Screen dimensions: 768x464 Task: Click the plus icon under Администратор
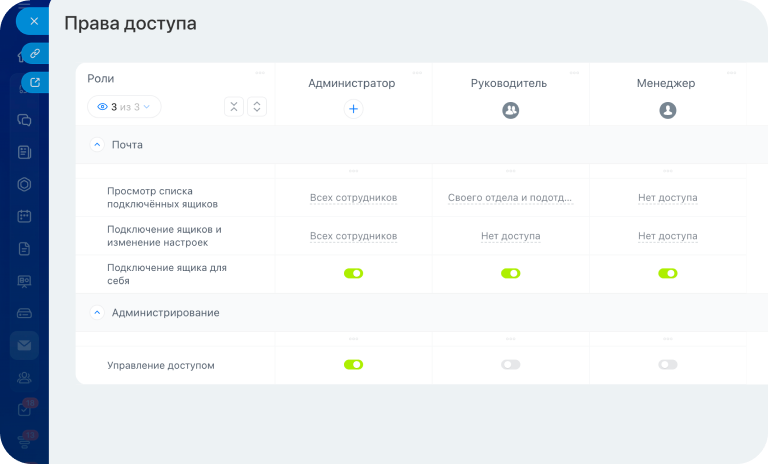click(353, 110)
